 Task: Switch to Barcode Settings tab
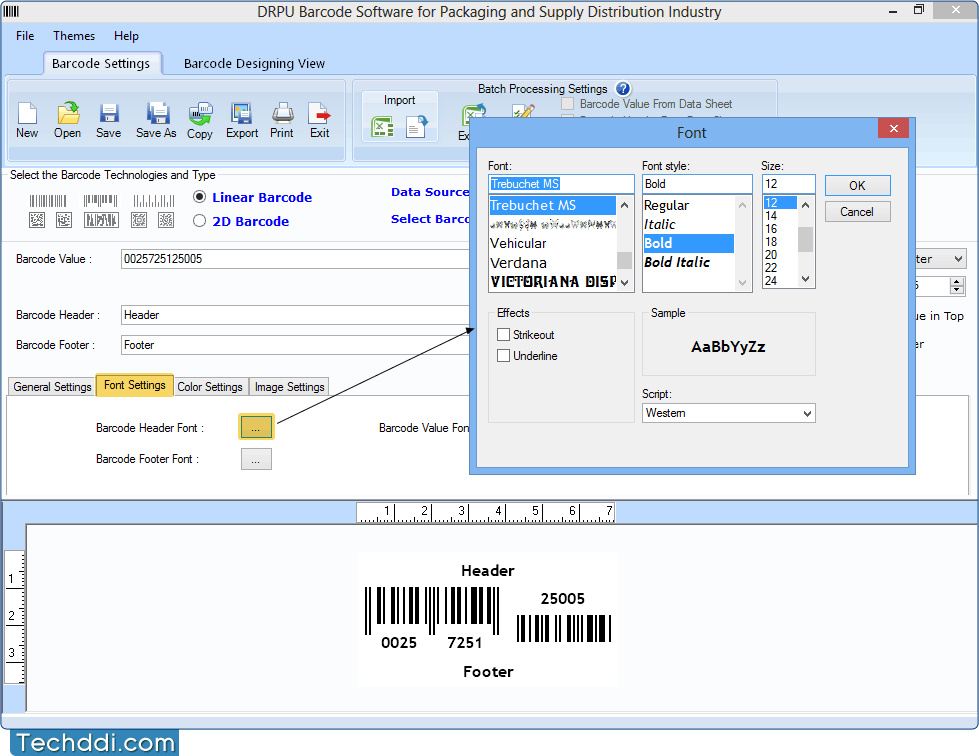point(101,64)
